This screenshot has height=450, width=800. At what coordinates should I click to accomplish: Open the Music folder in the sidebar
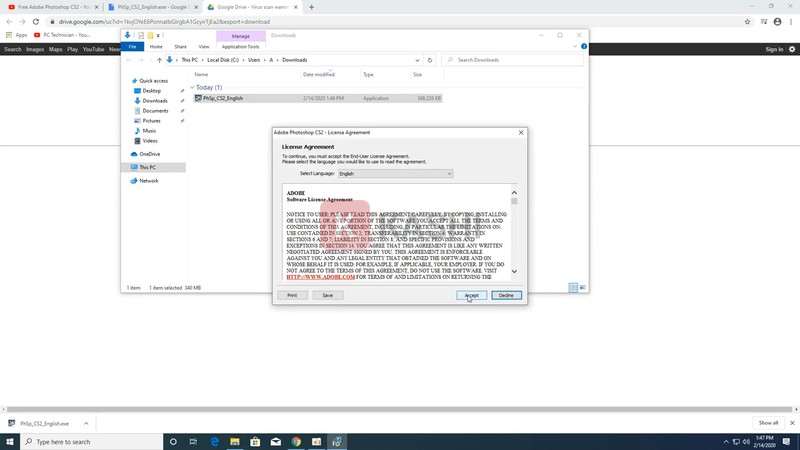[x=149, y=131]
